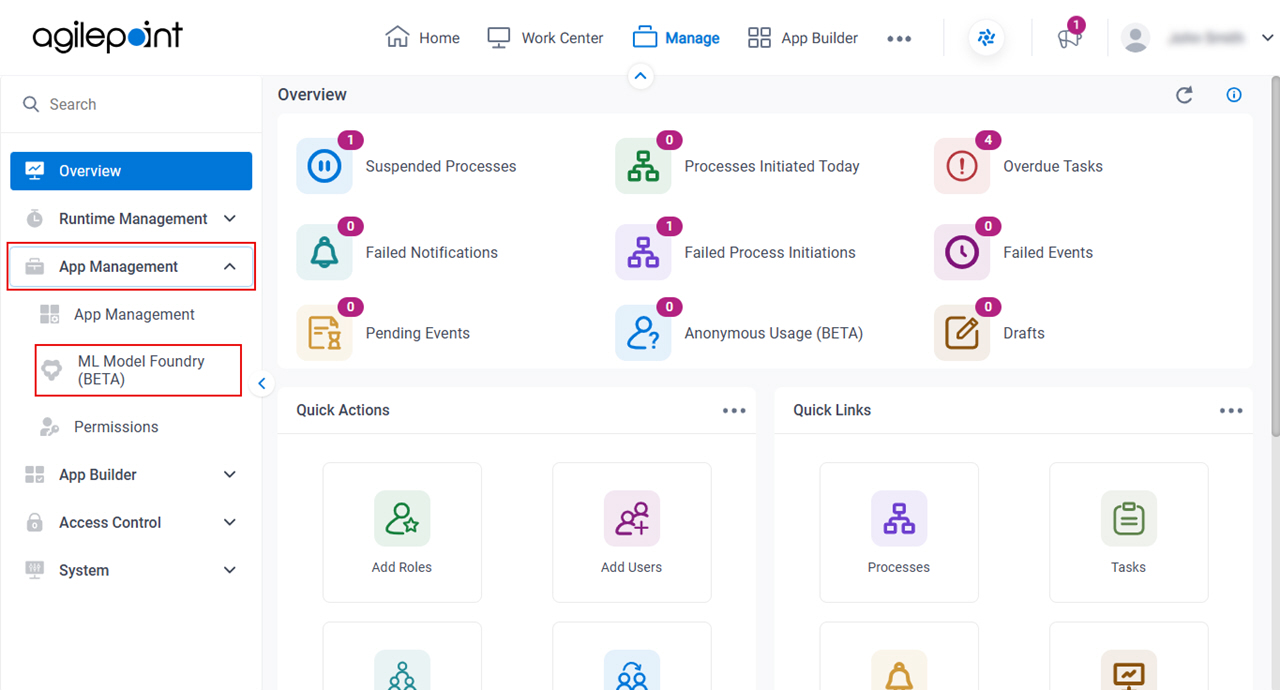Viewport: 1280px width, 690px height.
Task: Open the announcements megaphone icon
Action: 1069,38
